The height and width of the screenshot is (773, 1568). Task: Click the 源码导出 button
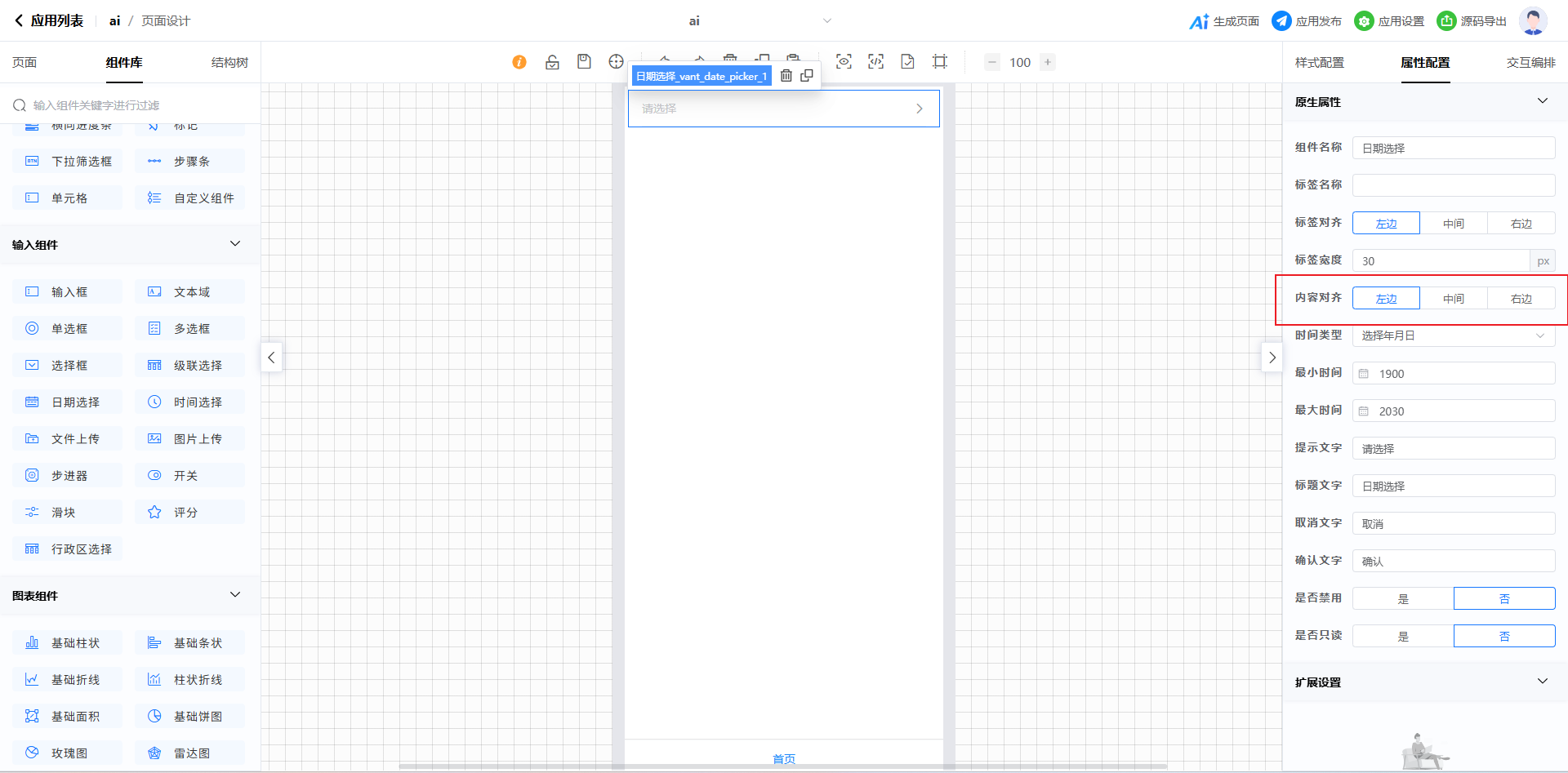1472,21
